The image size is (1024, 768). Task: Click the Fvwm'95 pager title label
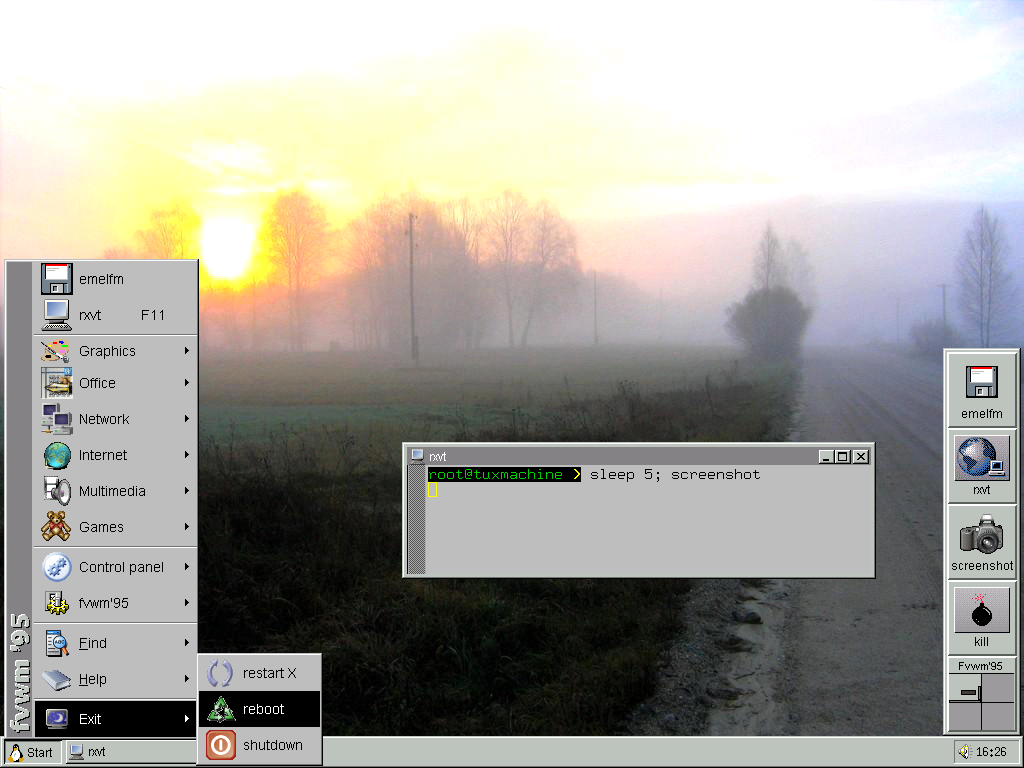980,666
